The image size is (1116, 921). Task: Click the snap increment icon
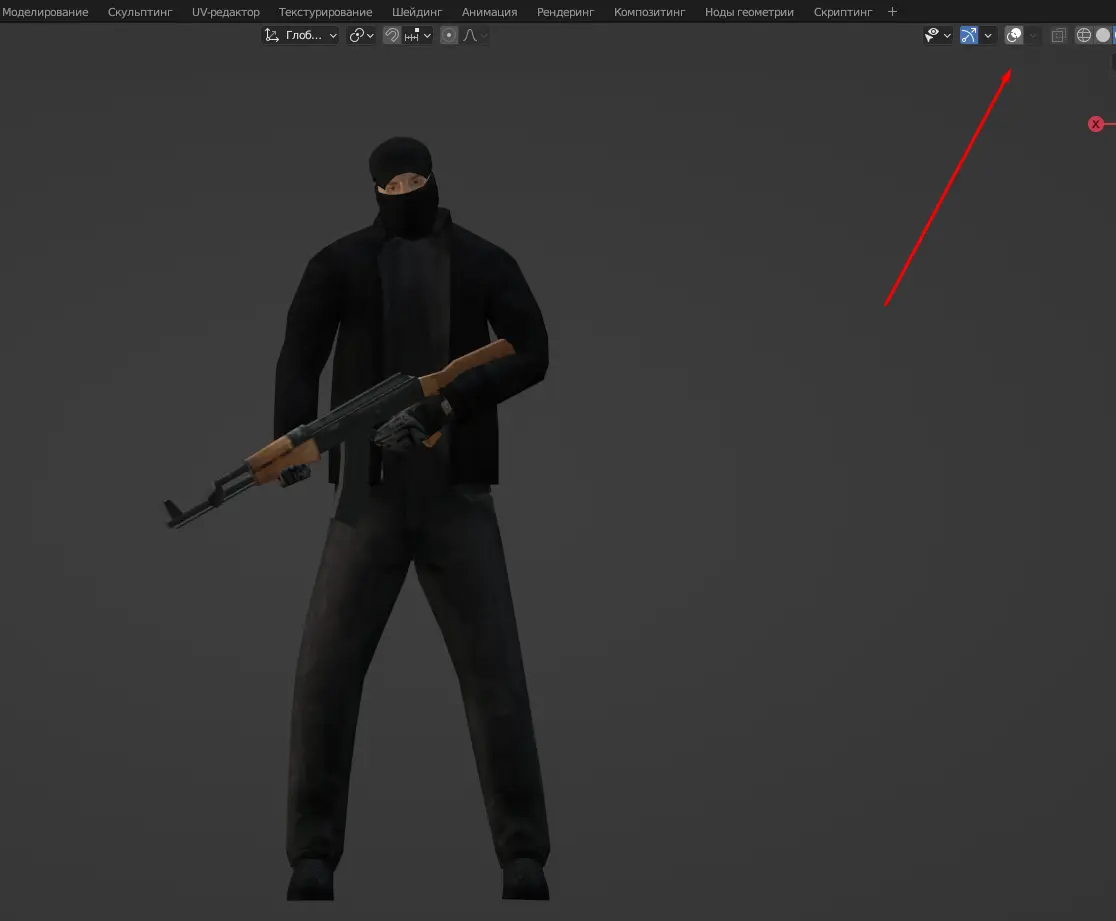click(412, 35)
